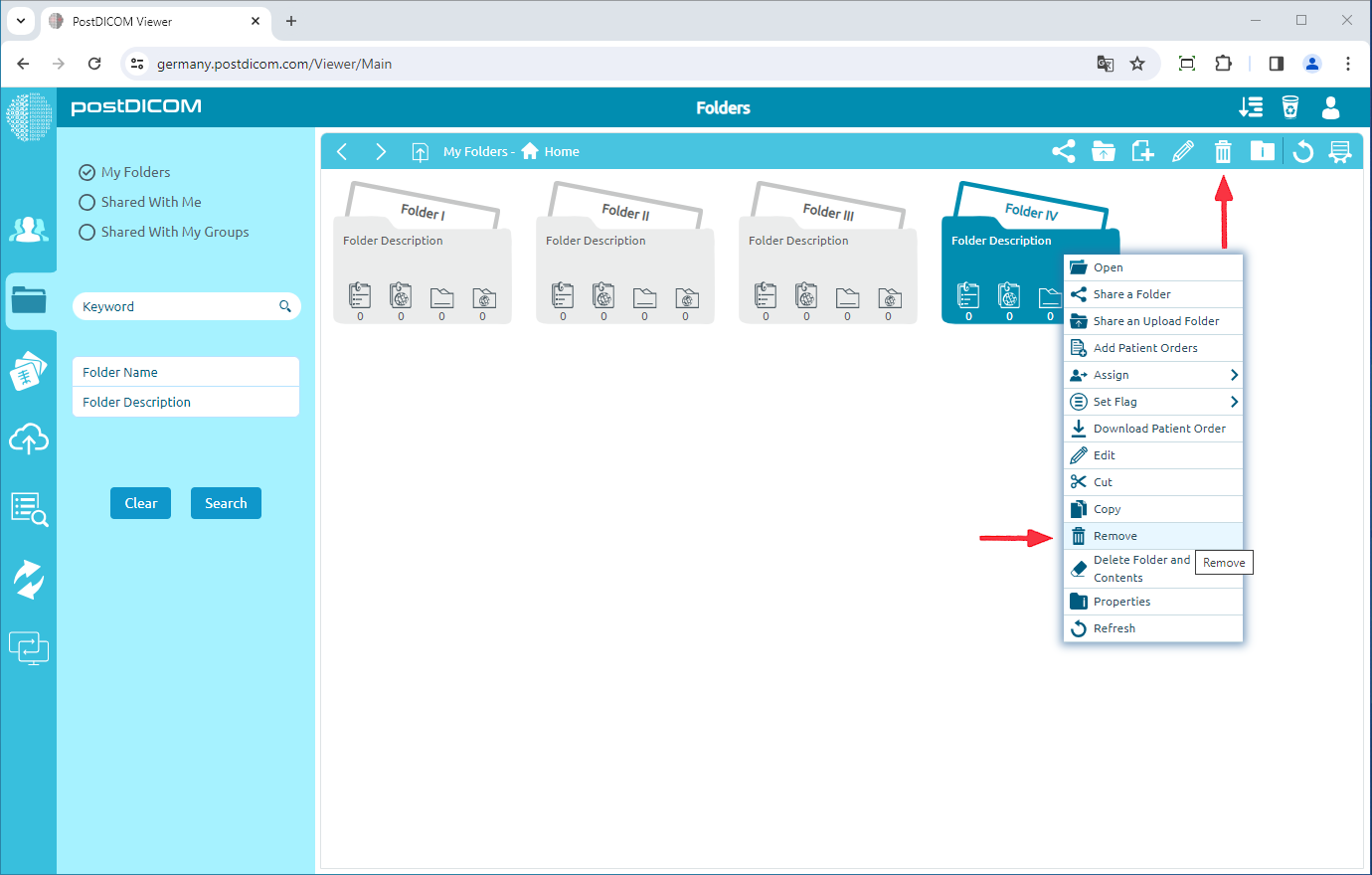Open folder Properties via the toolbar icon
This screenshot has width=1372, height=875.
click(x=1263, y=151)
